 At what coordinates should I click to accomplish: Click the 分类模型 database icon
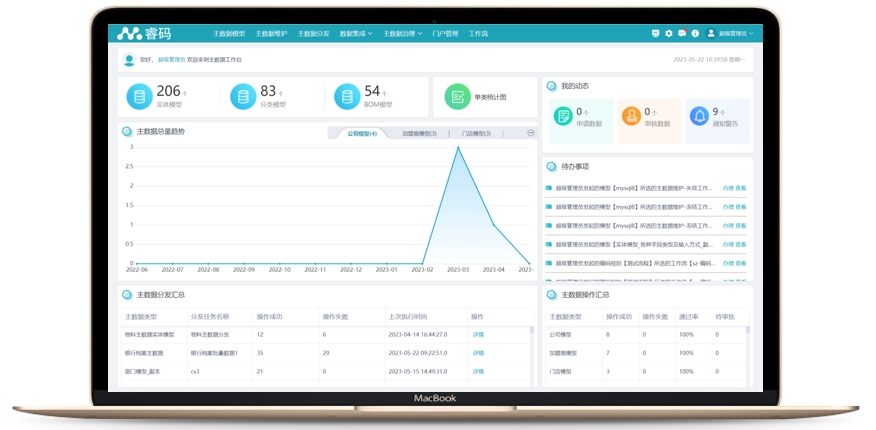point(243,96)
